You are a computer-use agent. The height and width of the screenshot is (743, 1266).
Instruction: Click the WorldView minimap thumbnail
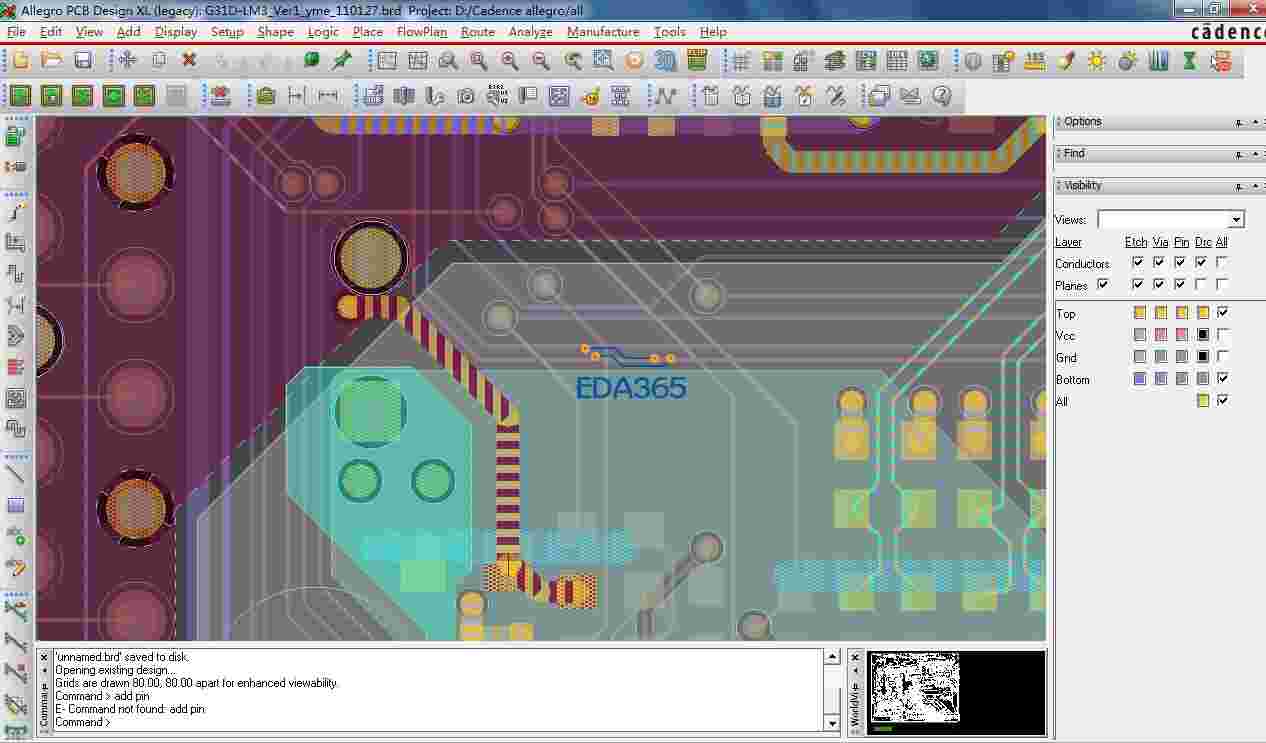pyautogui.click(x=915, y=688)
